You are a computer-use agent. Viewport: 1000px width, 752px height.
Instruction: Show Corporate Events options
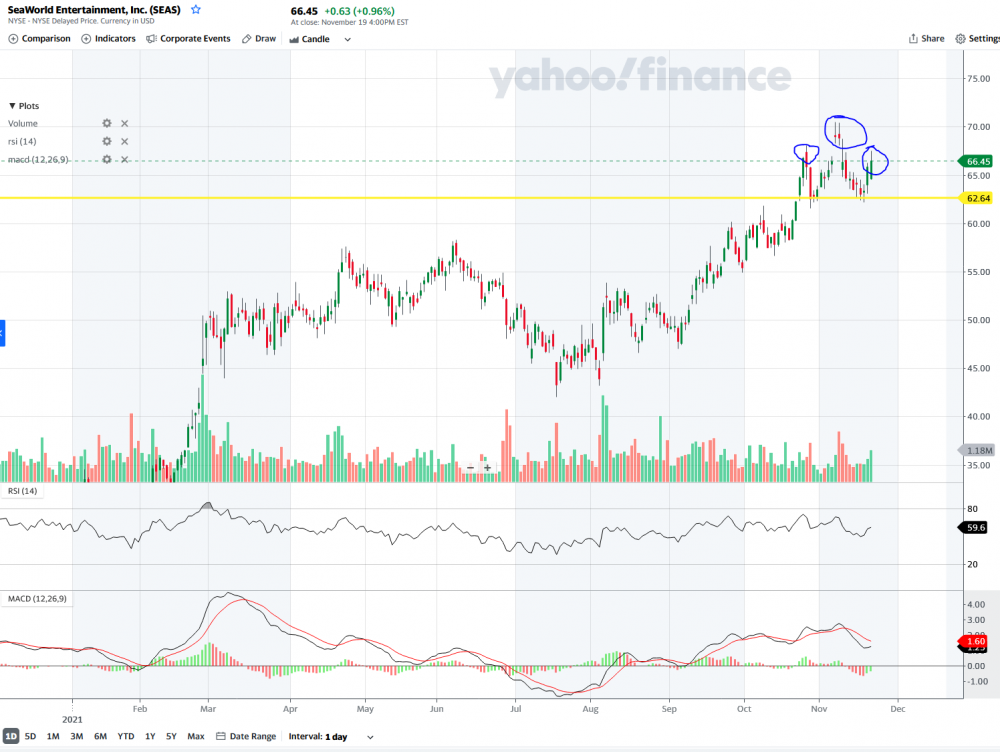coord(188,39)
